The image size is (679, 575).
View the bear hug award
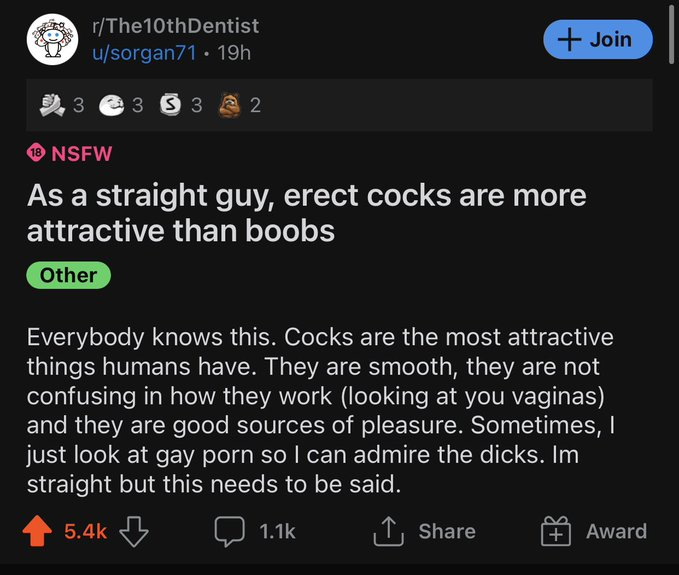click(229, 105)
